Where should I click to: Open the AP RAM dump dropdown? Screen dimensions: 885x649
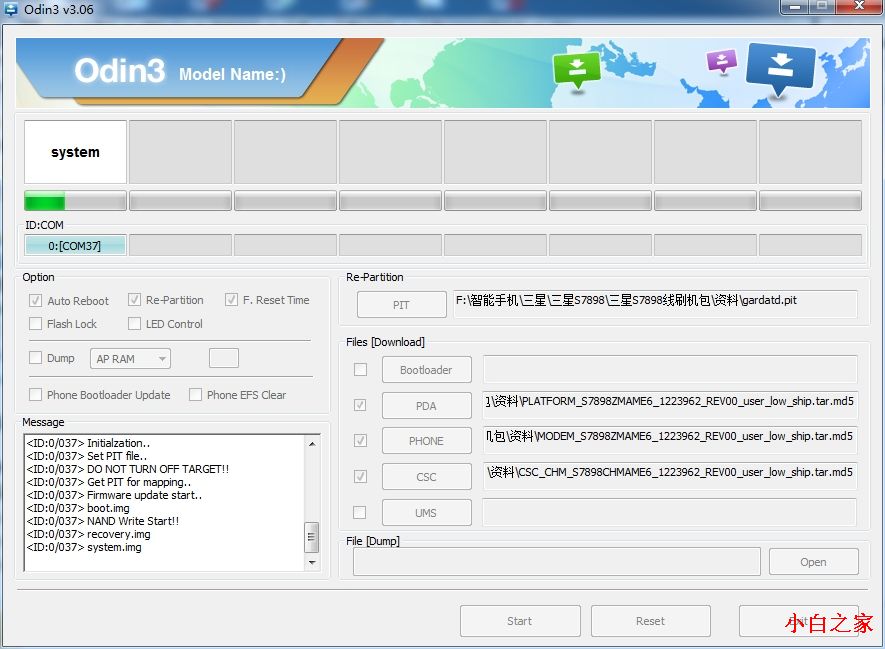coord(130,358)
